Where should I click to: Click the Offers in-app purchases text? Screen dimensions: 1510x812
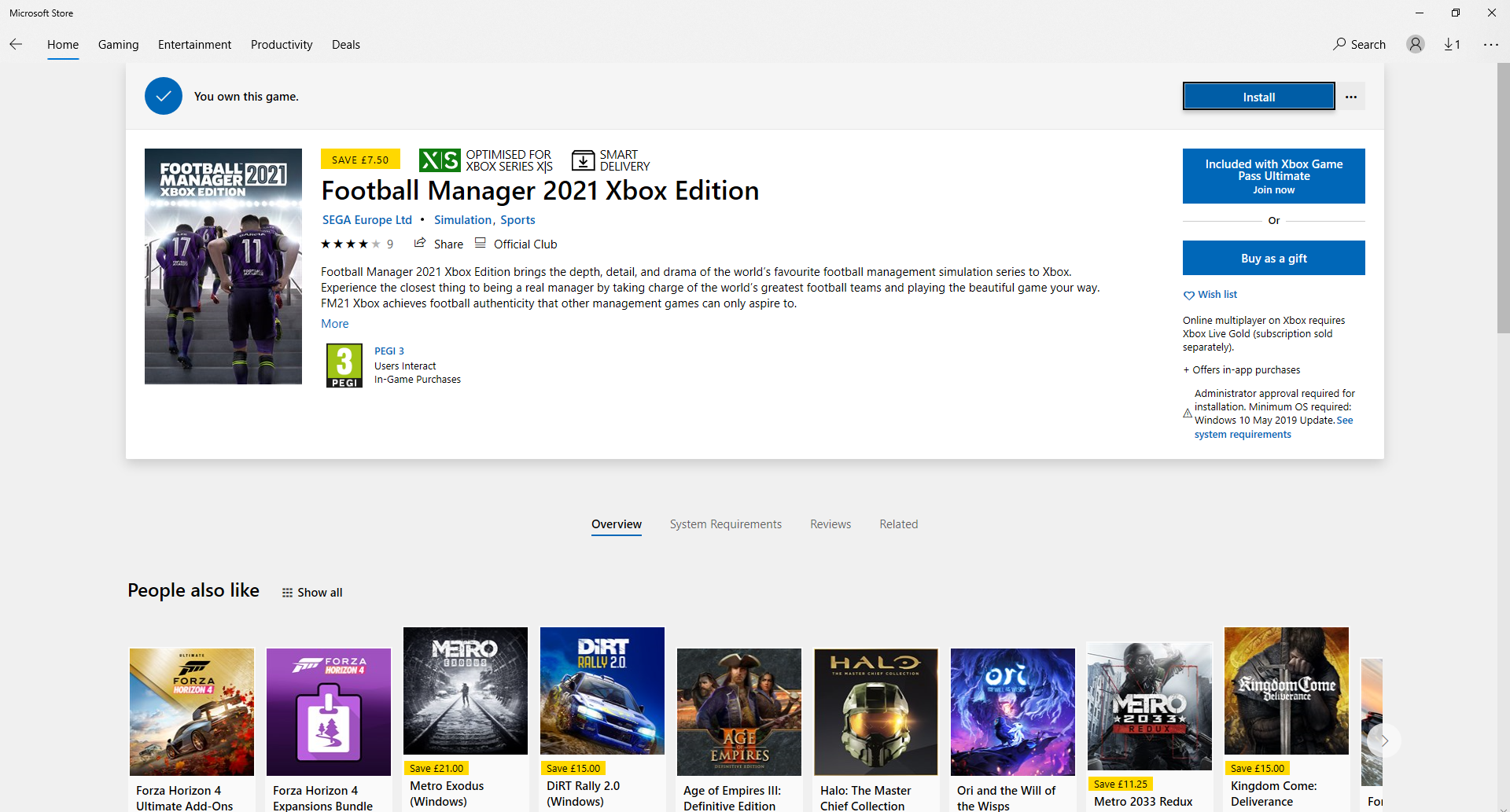[x=1242, y=370]
